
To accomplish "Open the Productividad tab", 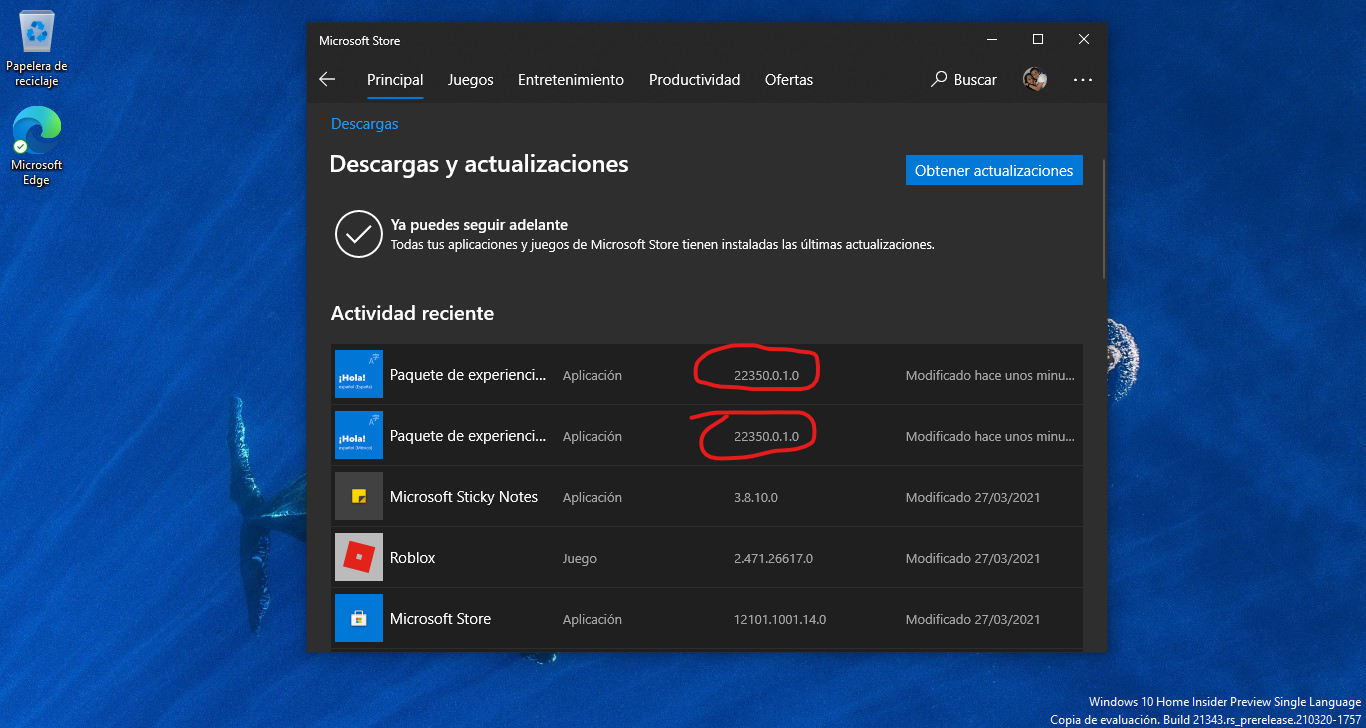I will [x=695, y=80].
